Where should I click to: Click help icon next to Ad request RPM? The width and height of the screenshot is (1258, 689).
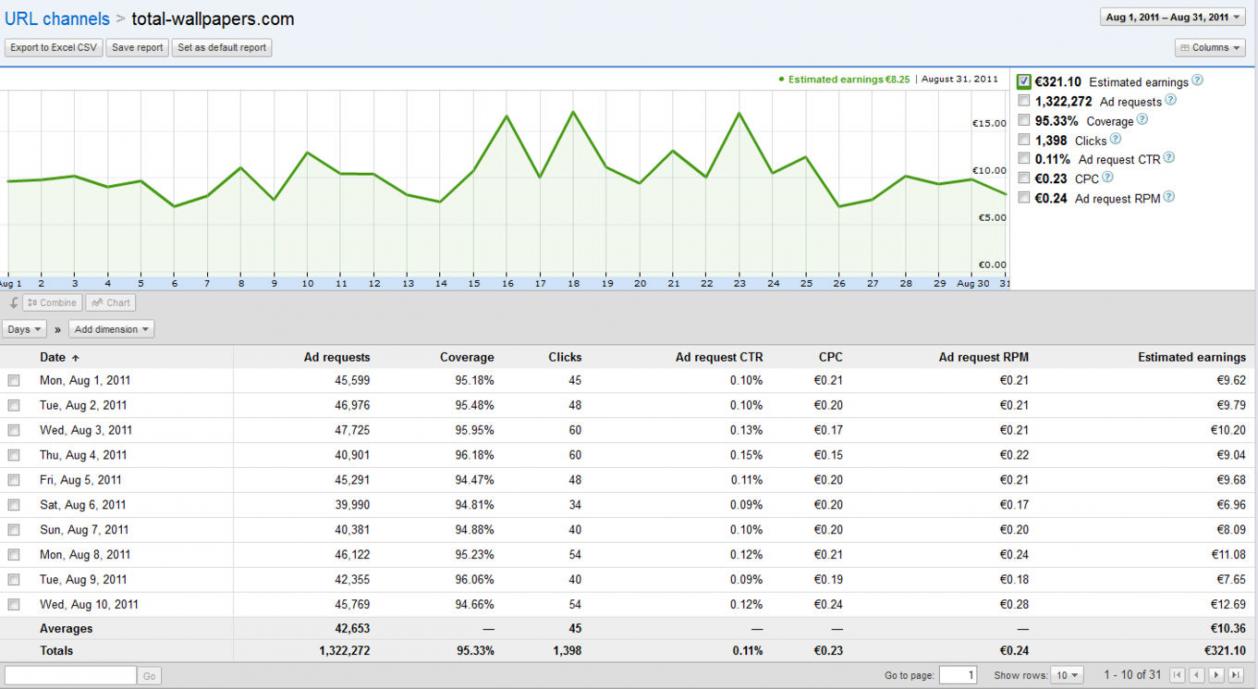(x=1169, y=198)
